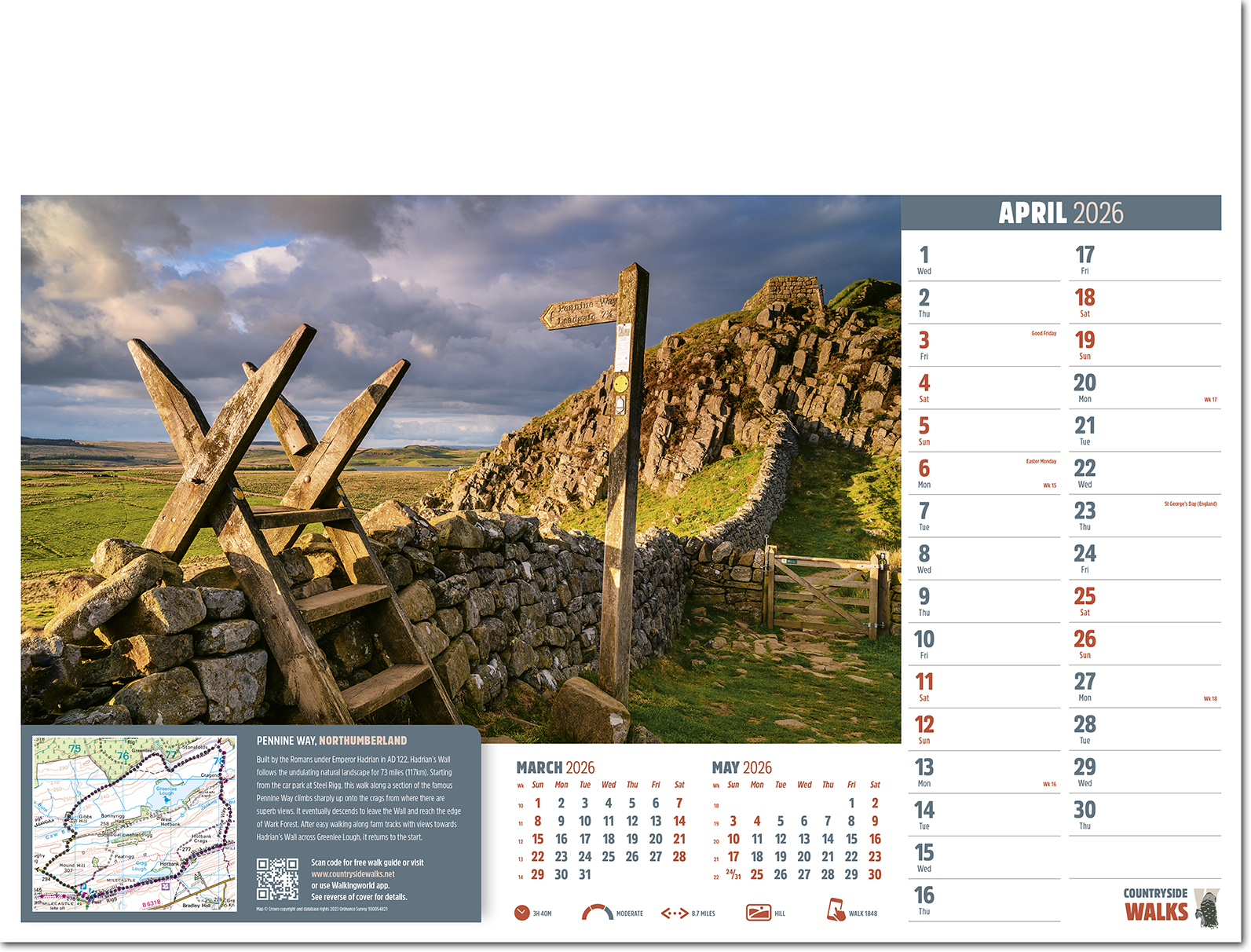
Task: Click the 'Good Friday' holiday label
Action: (1044, 334)
